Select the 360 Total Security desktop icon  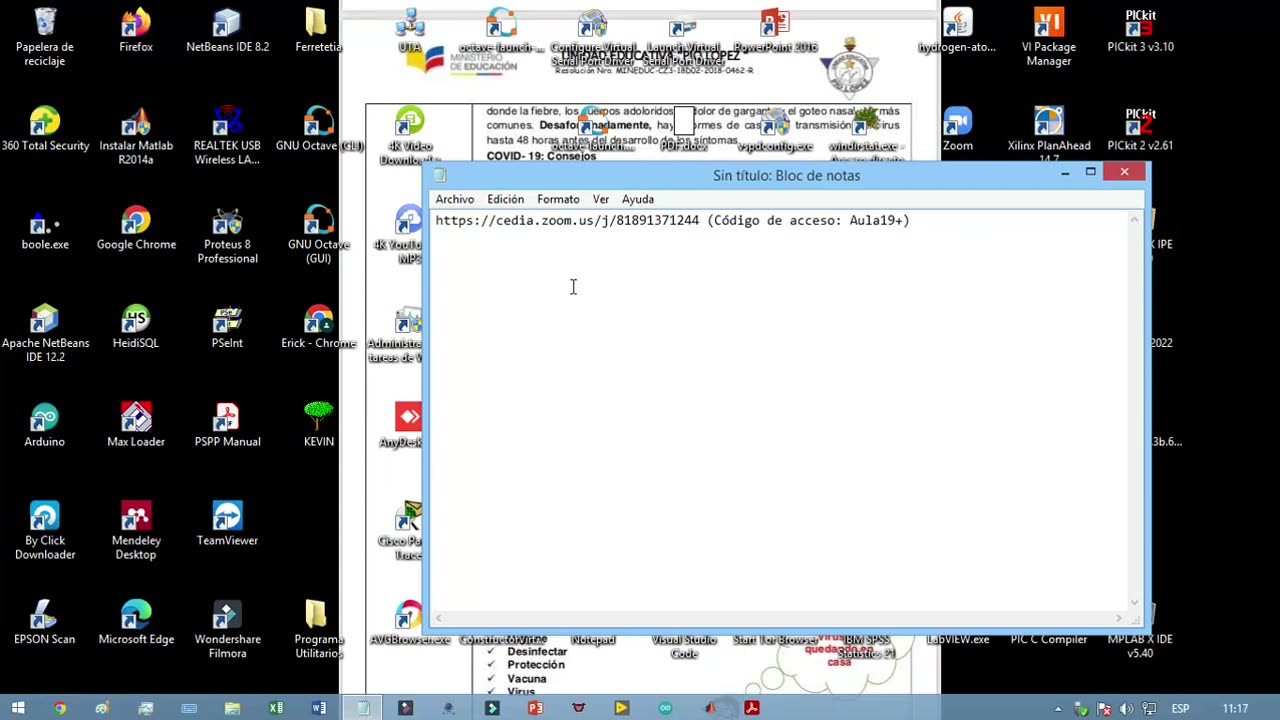coord(45,129)
